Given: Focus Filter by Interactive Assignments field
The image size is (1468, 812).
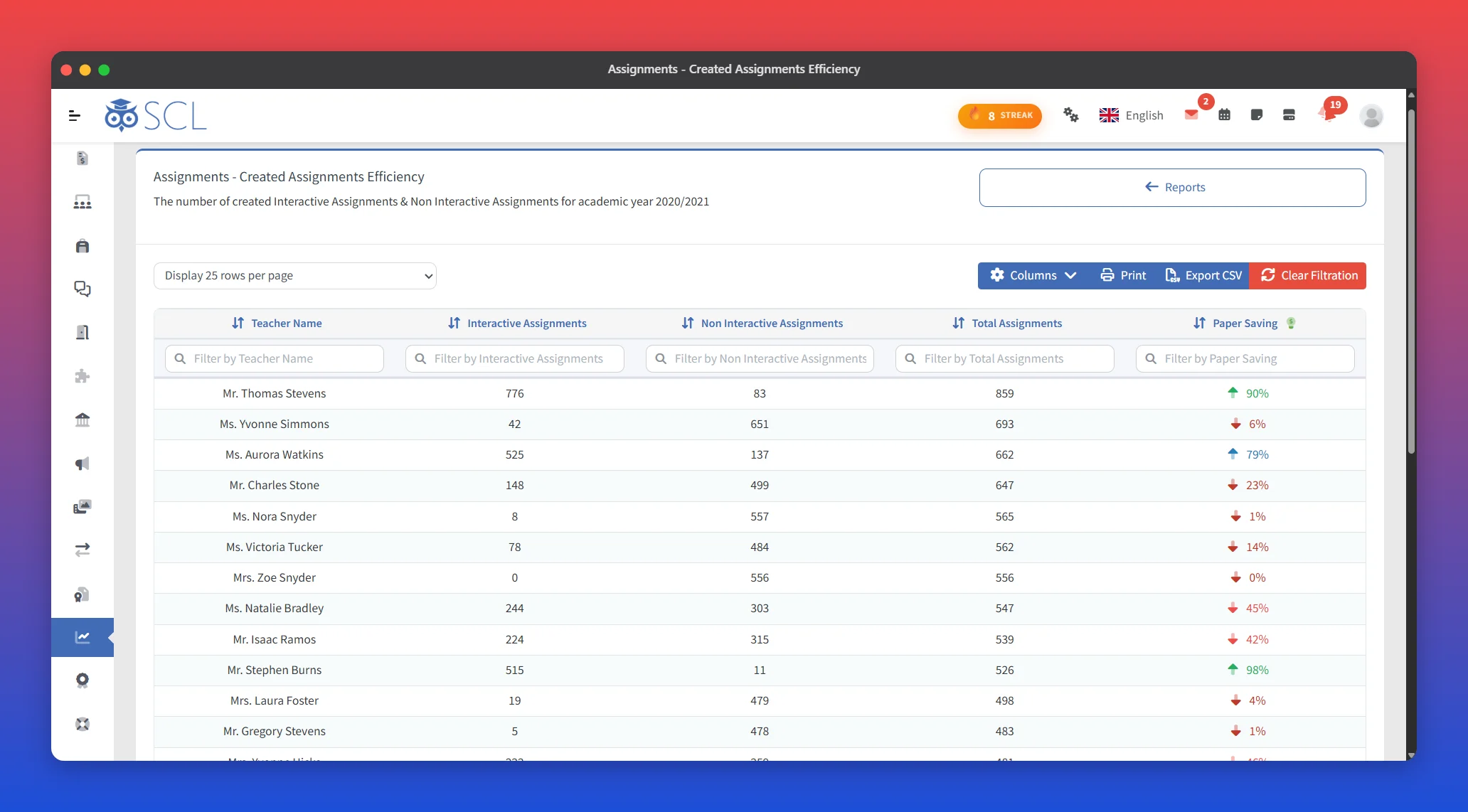Looking at the screenshot, I should pyautogui.click(x=515, y=359).
